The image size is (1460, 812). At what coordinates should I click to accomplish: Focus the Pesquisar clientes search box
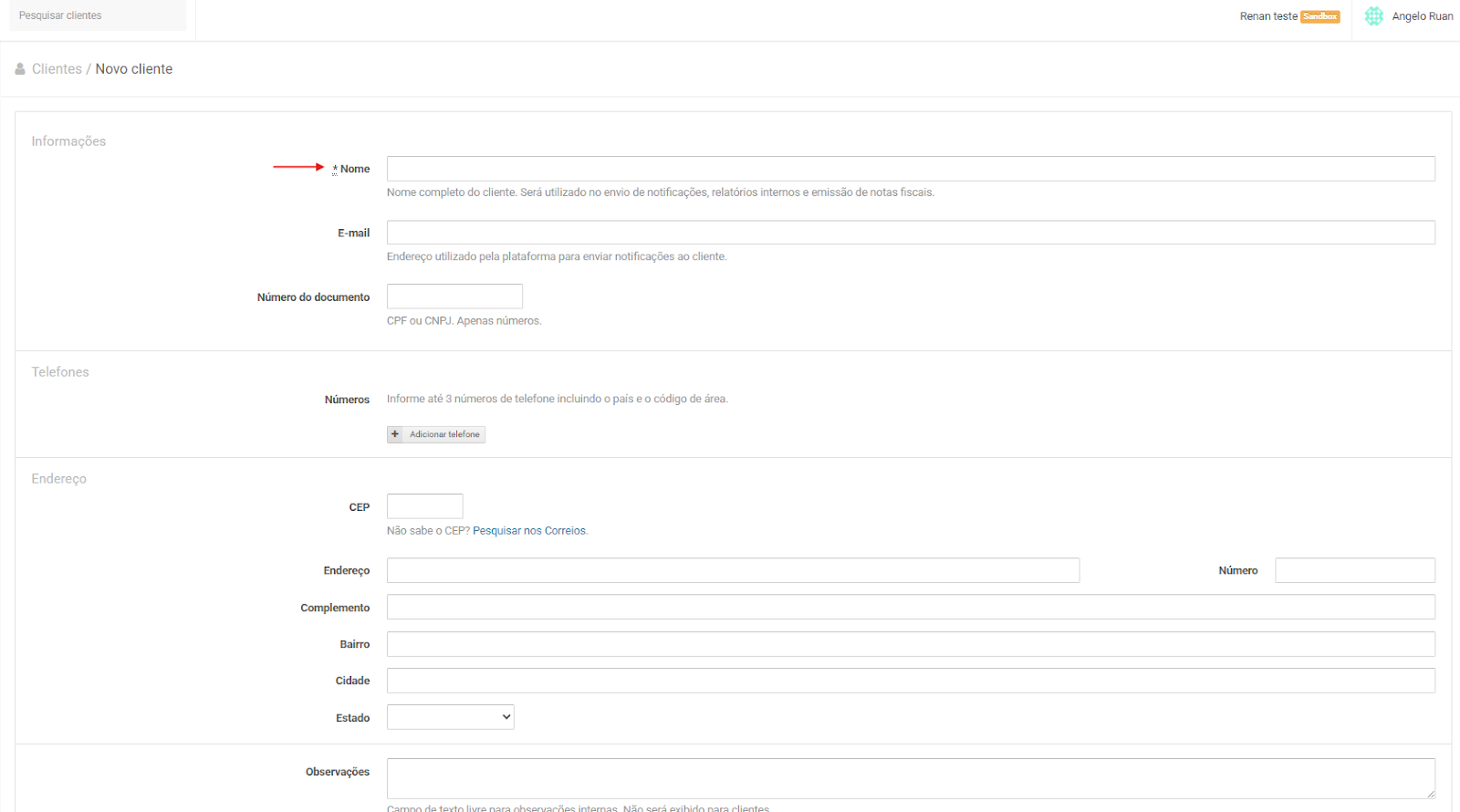(x=98, y=16)
